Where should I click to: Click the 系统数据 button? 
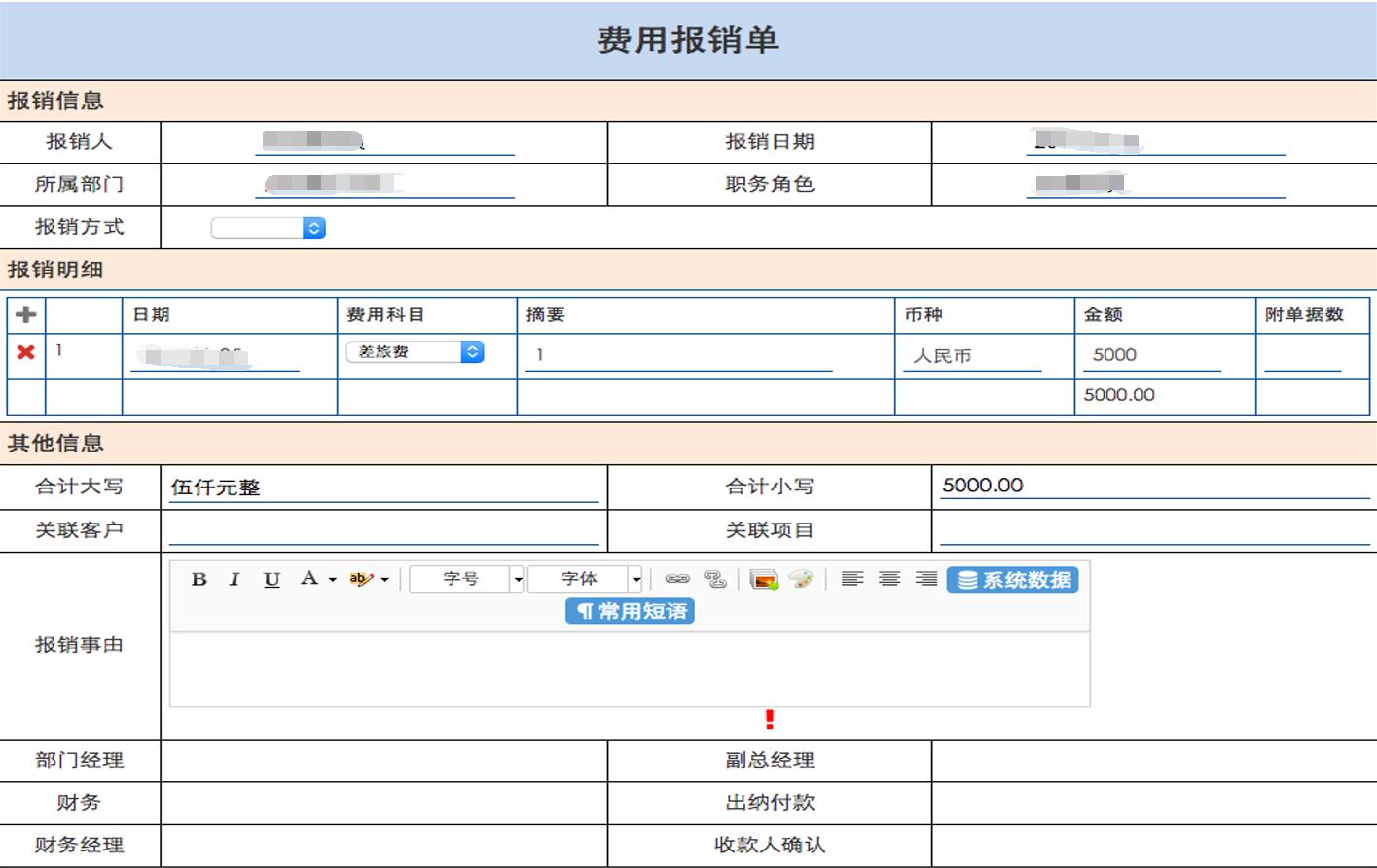pyautogui.click(x=1012, y=580)
